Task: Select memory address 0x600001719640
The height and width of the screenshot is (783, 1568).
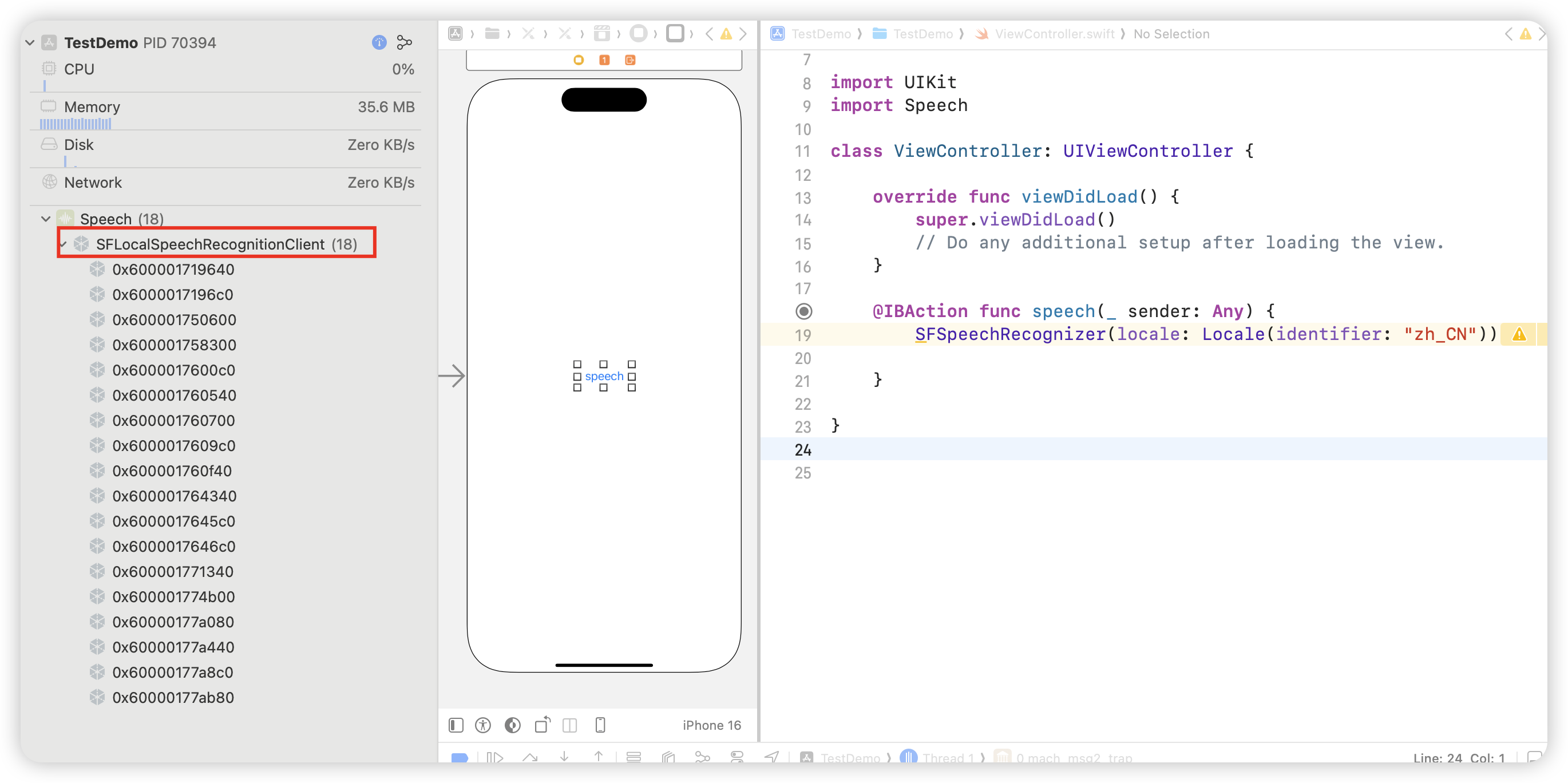Action: 173,270
